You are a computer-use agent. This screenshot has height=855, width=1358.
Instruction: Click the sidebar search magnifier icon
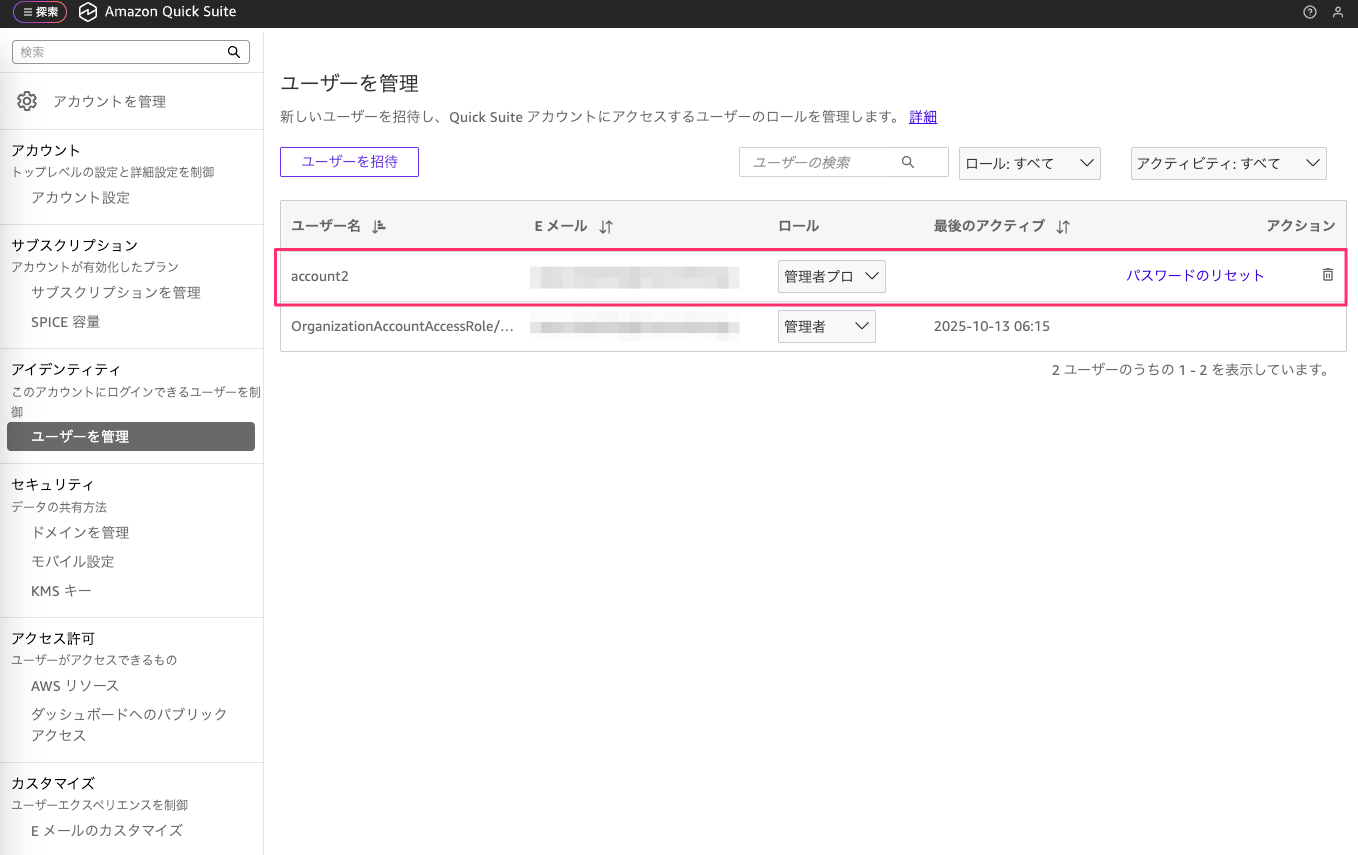click(234, 52)
